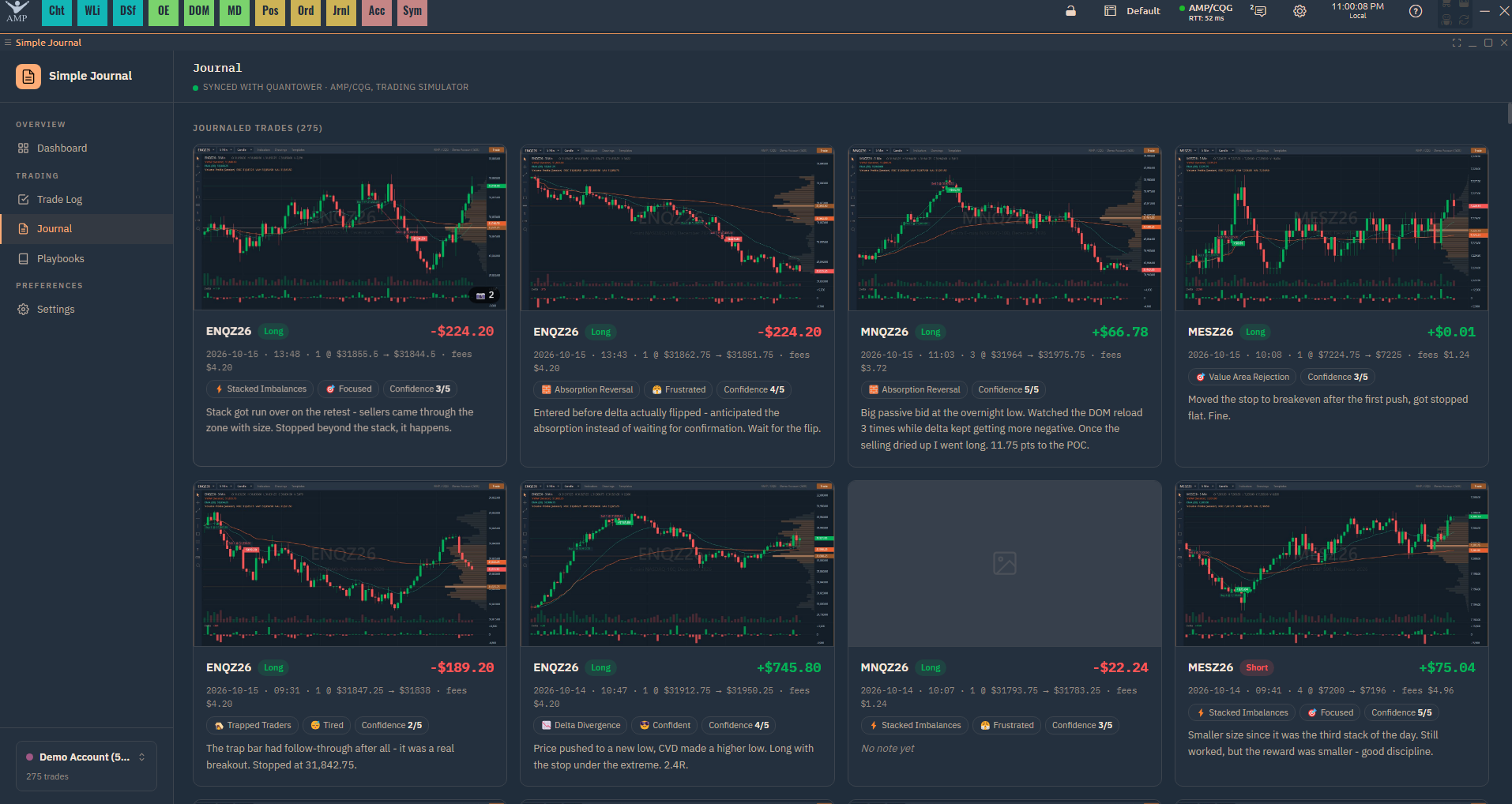Click the 'No note yet' placeholder text

[x=887, y=749]
